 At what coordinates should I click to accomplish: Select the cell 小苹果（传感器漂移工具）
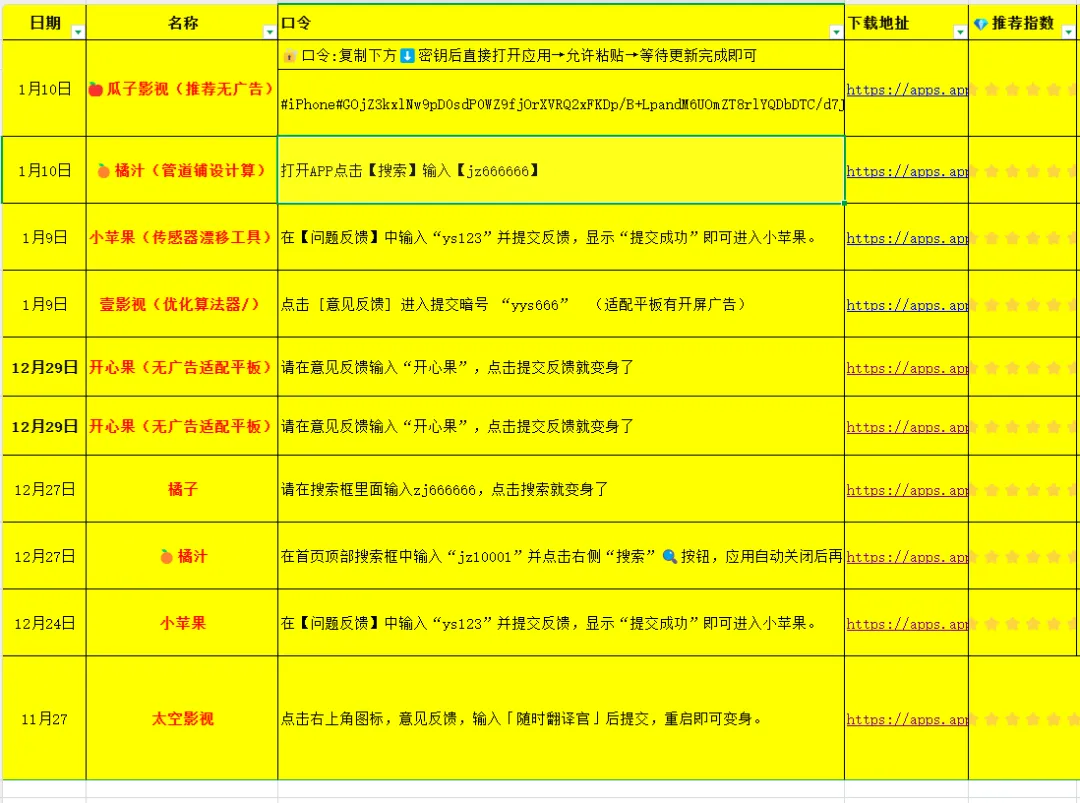click(182, 237)
